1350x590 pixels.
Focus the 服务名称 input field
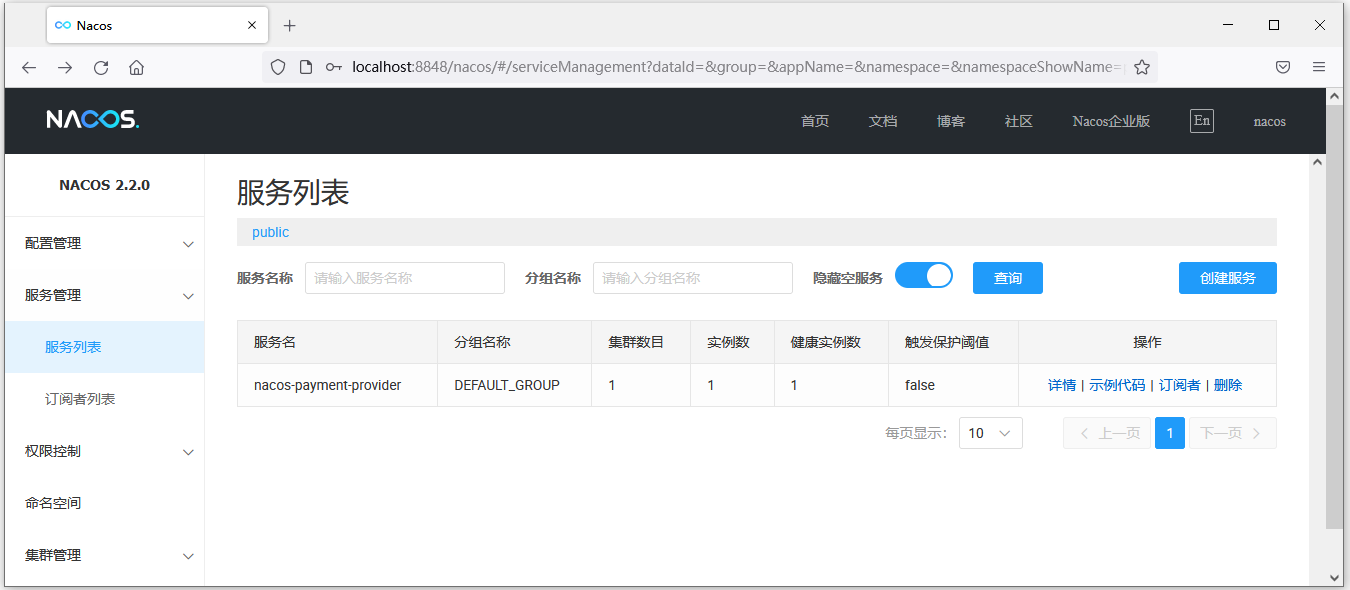(405, 278)
